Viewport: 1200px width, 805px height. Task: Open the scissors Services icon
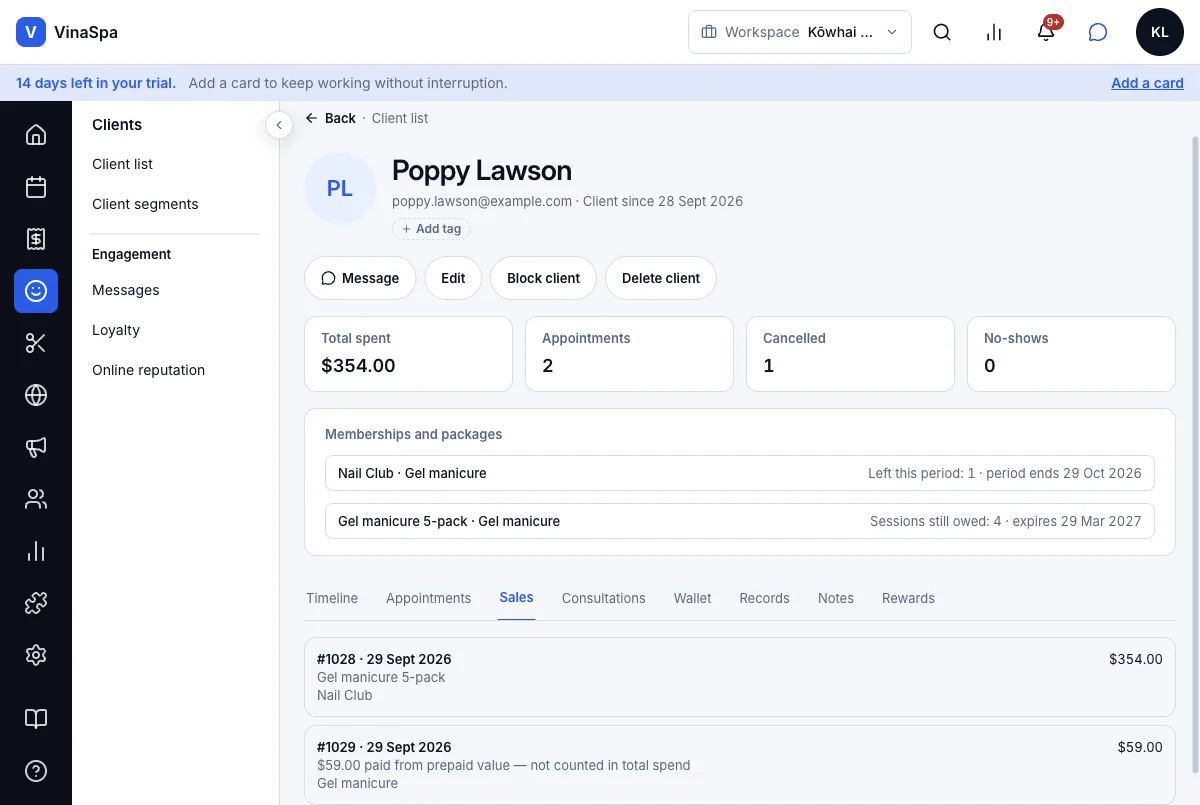click(x=36, y=343)
